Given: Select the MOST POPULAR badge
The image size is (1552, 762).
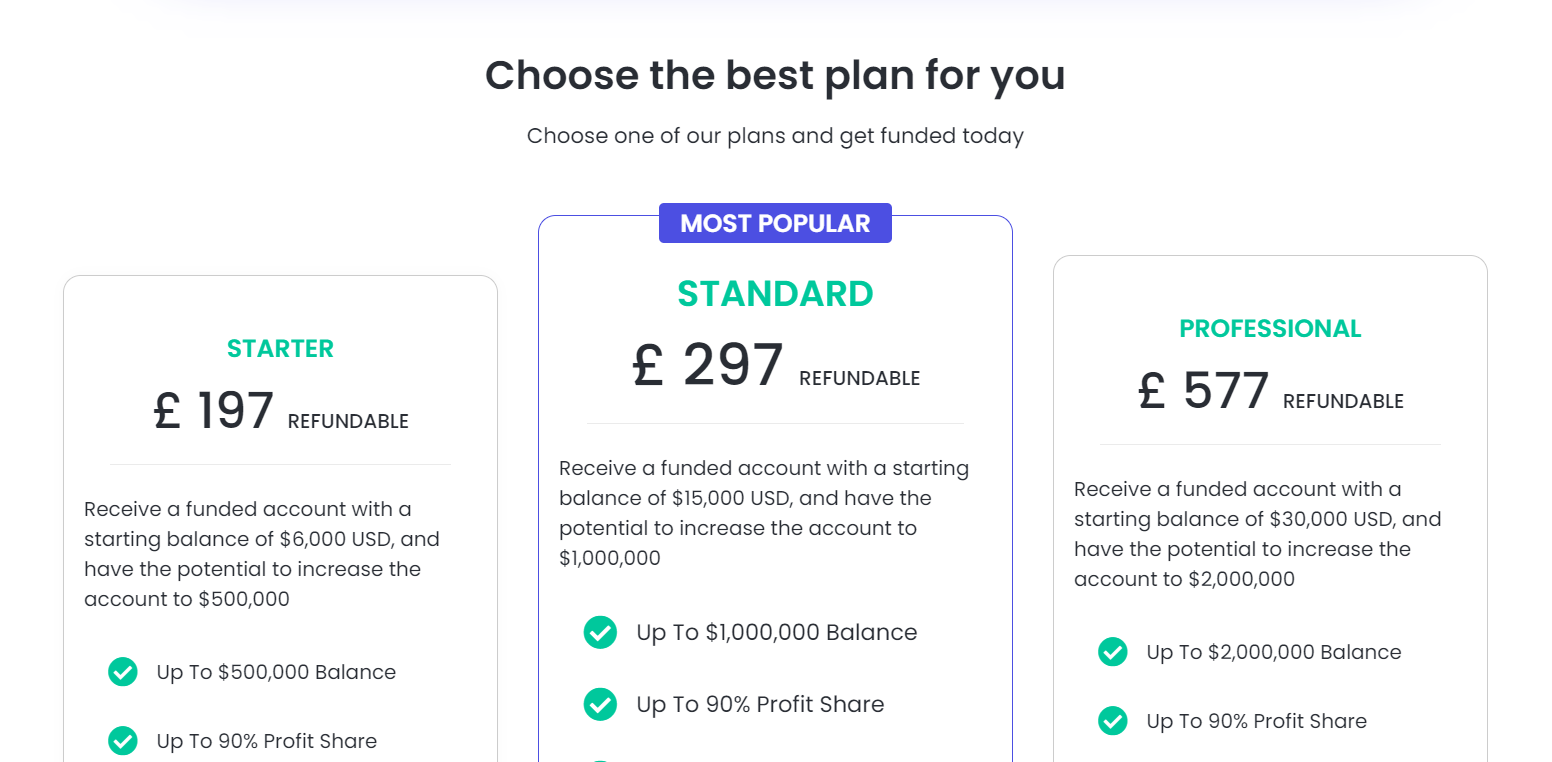Looking at the screenshot, I should 775,223.
